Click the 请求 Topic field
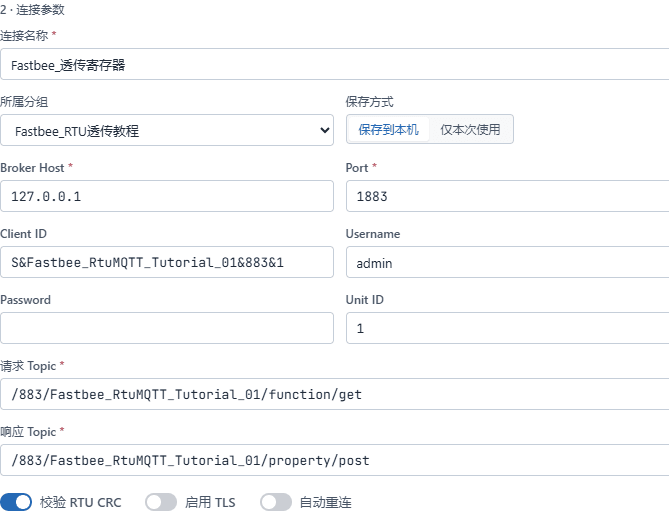The width and height of the screenshot is (669, 511). tap(334, 394)
